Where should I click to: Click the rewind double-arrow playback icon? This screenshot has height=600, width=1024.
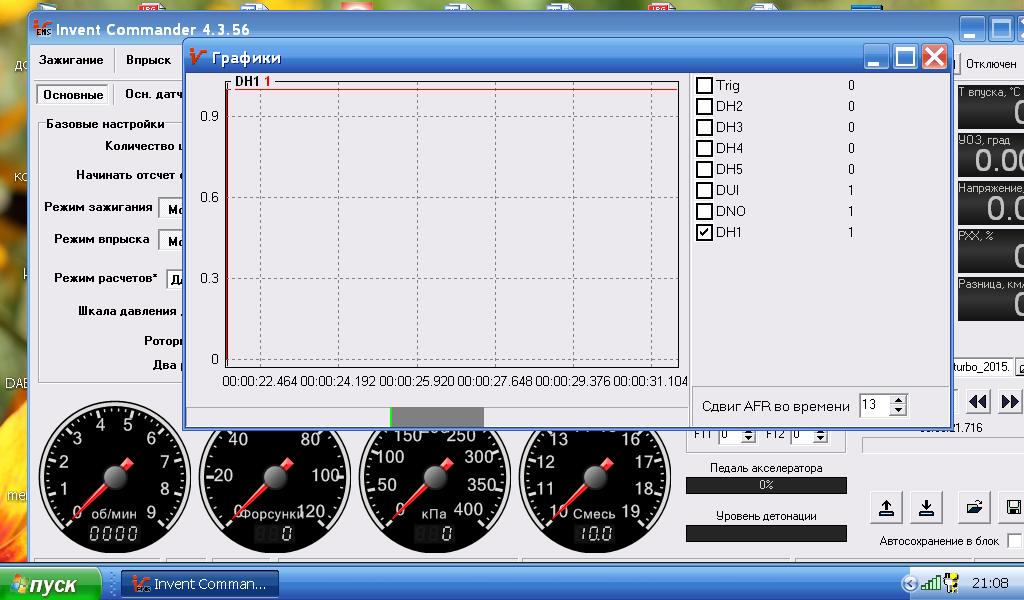click(978, 402)
